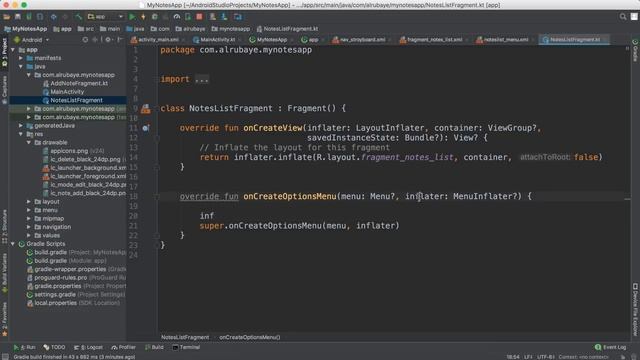Open the Device File Explorer side tab

(635, 309)
